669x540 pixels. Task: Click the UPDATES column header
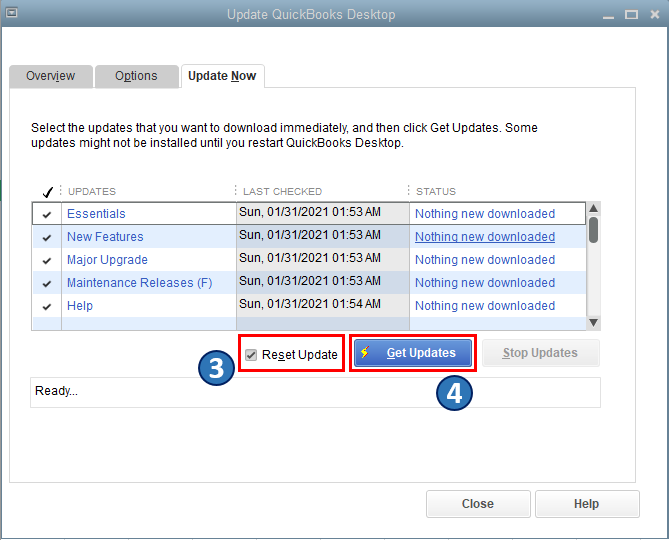pyautogui.click(x=92, y=192)
